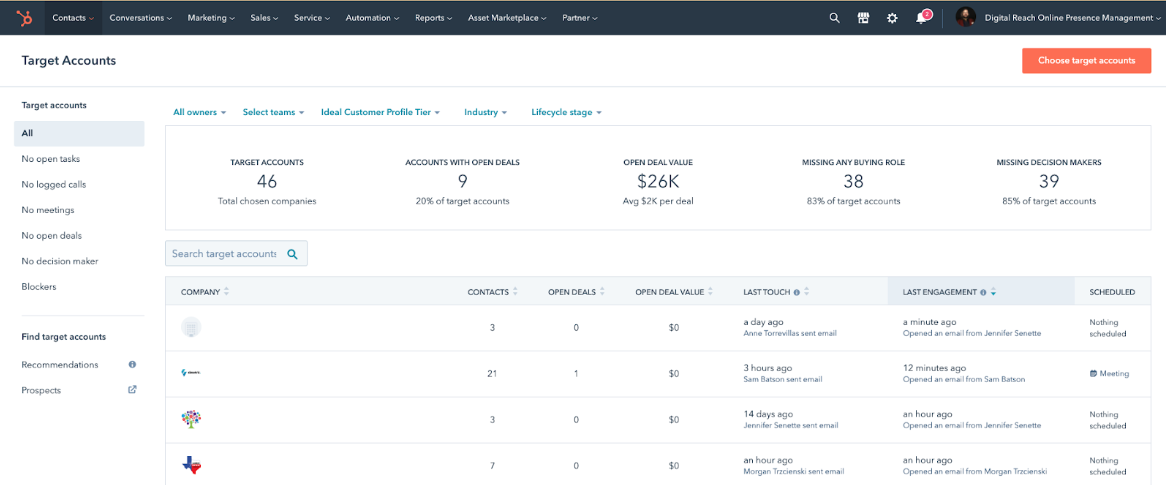Screen dimensions: 1166x485
Task: Click the Choose target accounts button
Action: click(x=1086, y=60)
